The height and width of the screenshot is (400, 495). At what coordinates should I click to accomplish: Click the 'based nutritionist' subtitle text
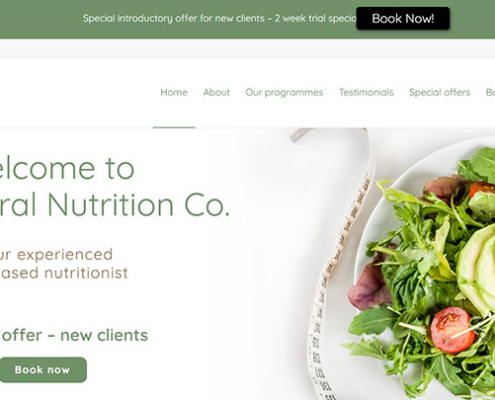[x=64, y=273]
